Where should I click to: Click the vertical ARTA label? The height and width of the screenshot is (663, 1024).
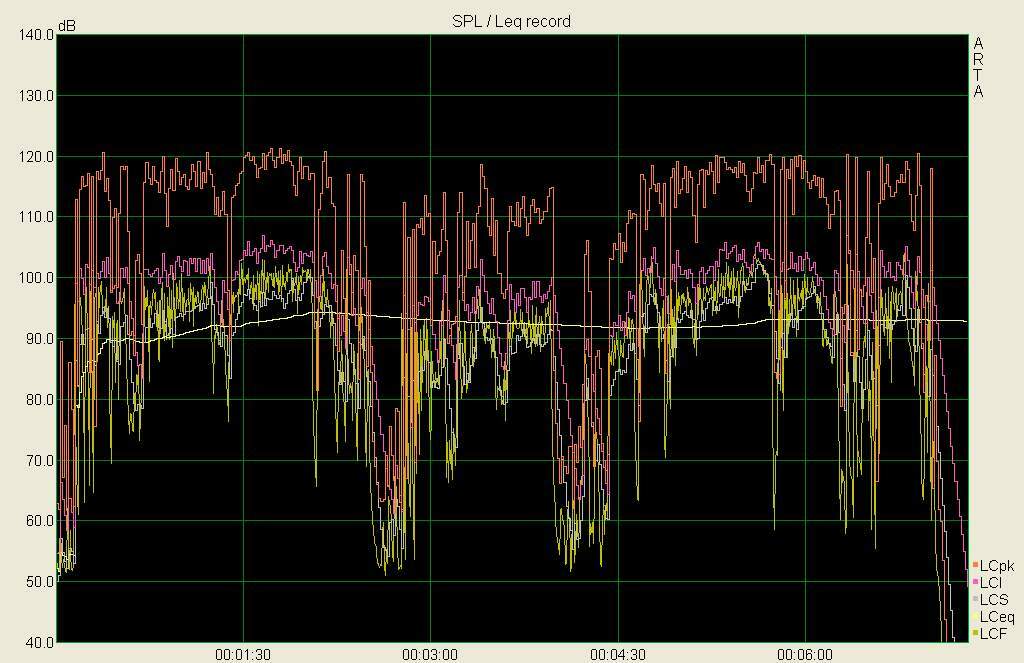pos(978,68)
